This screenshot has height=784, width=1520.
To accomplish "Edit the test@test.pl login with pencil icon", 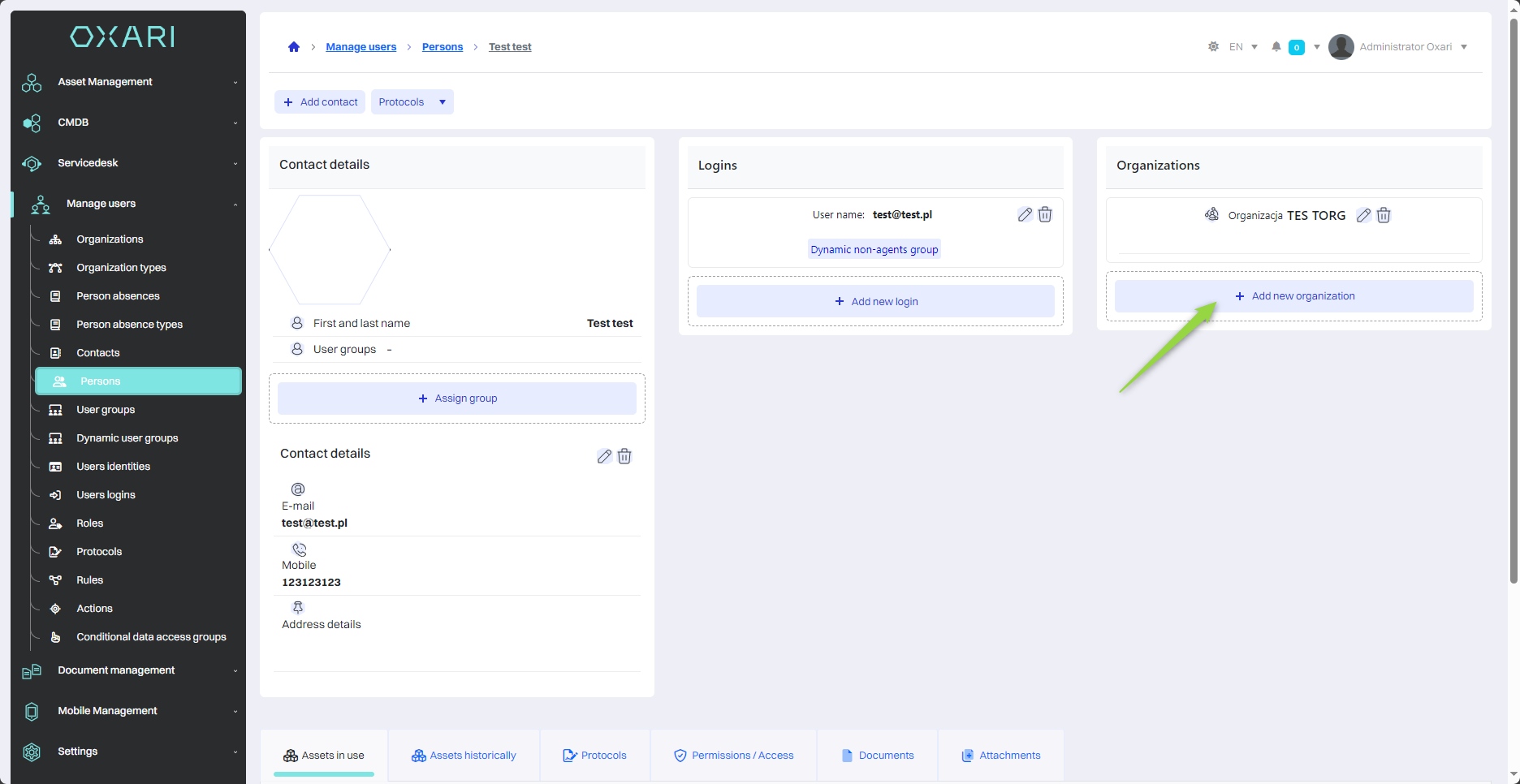I will coord(1025,215).
